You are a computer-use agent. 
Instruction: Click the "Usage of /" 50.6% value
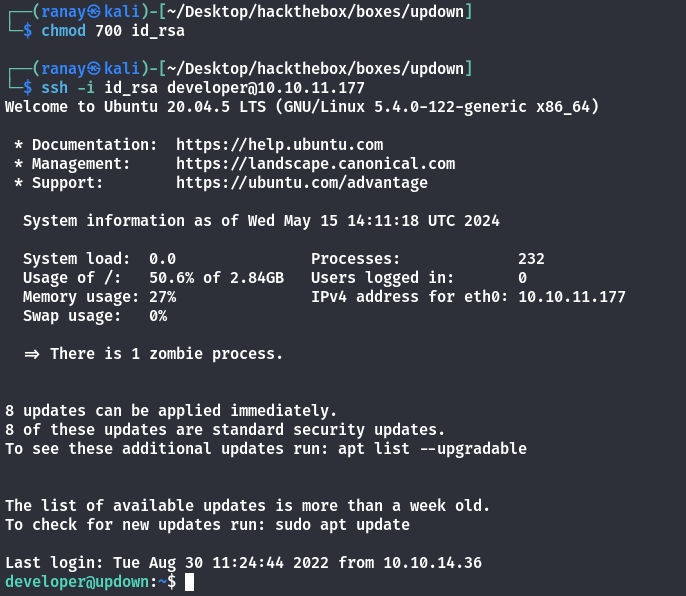[171, 278]
